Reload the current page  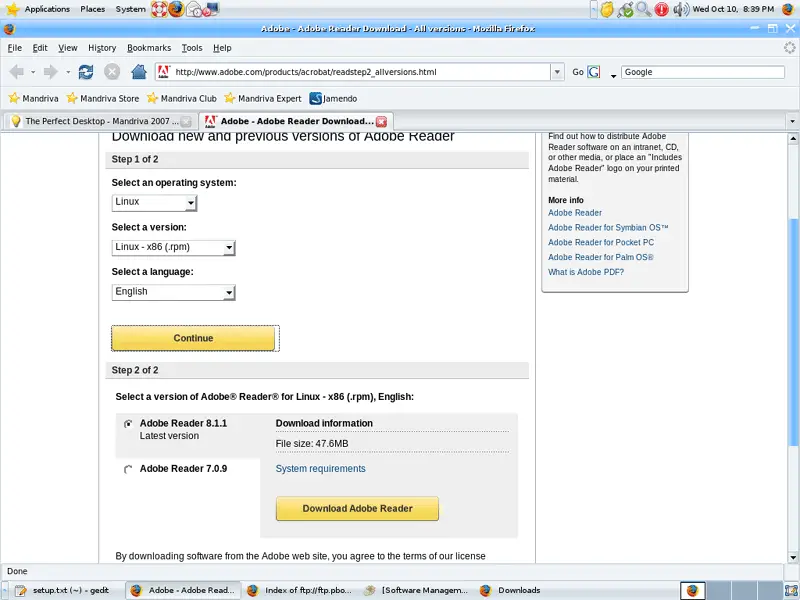[86, 72]
